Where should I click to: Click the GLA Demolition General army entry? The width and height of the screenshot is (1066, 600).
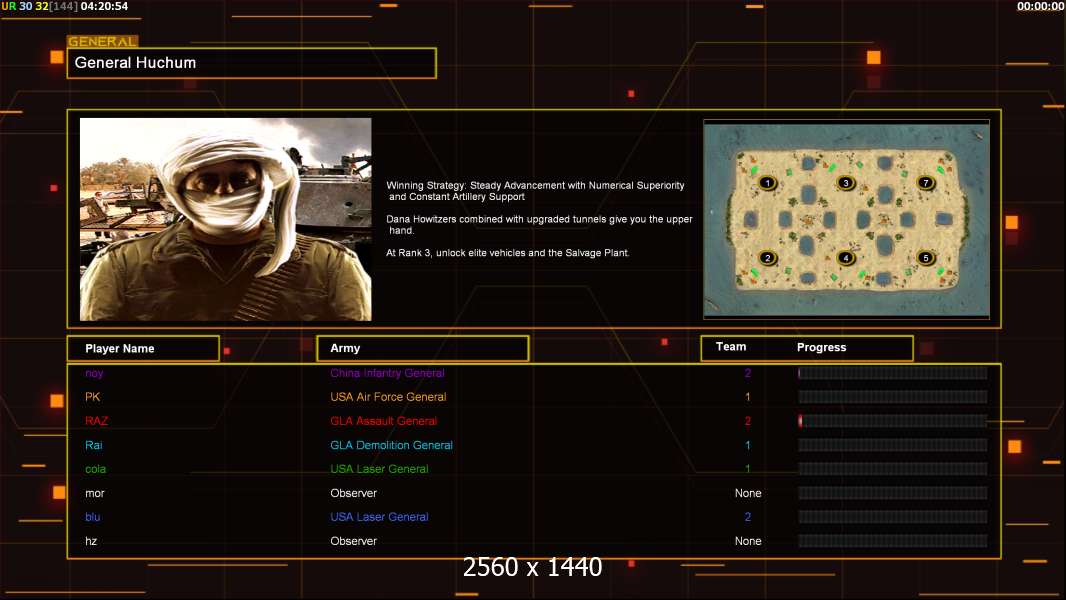(x=391, y=445)
